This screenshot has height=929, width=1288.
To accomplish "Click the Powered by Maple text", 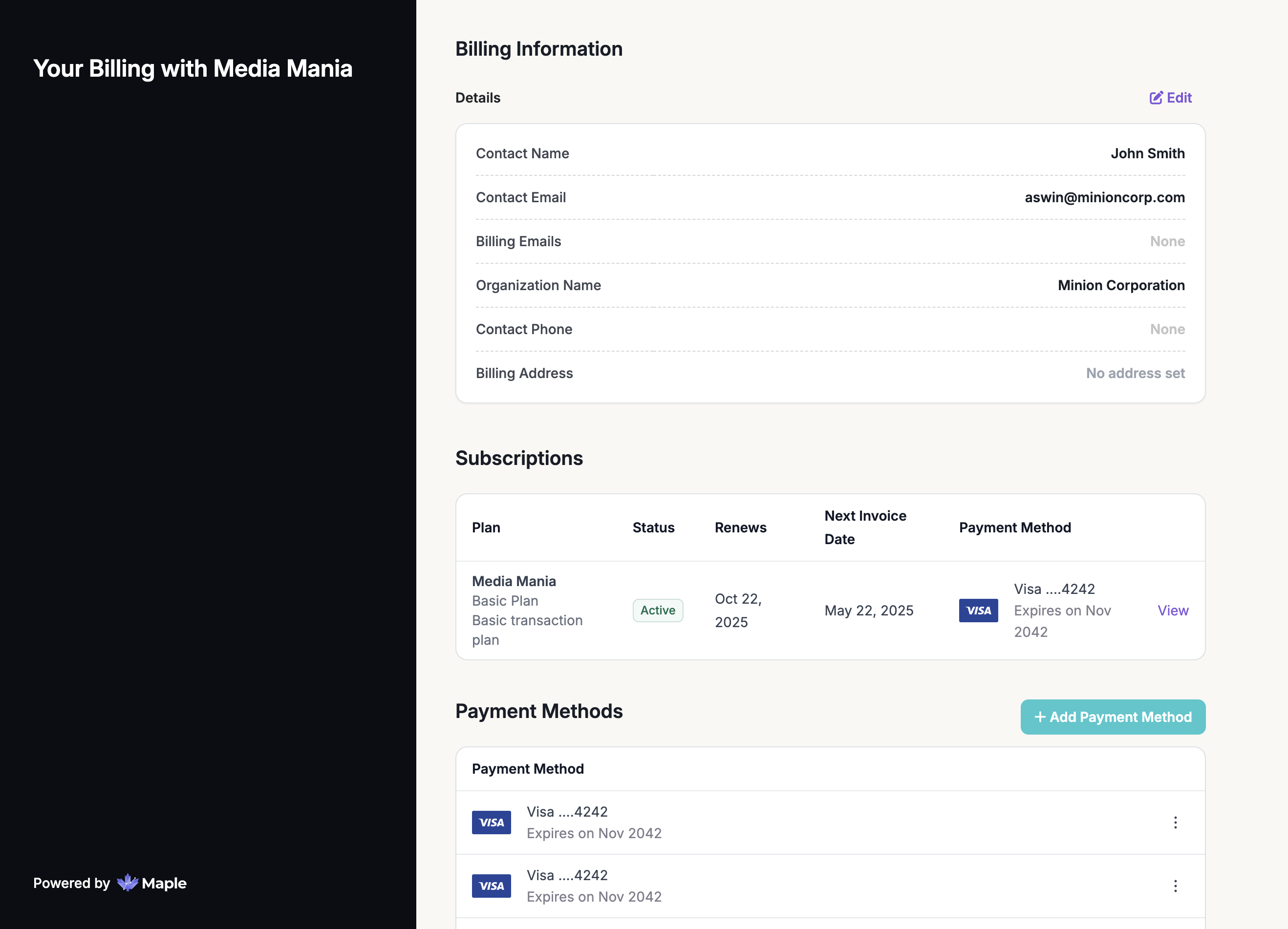I will [71, 883].
